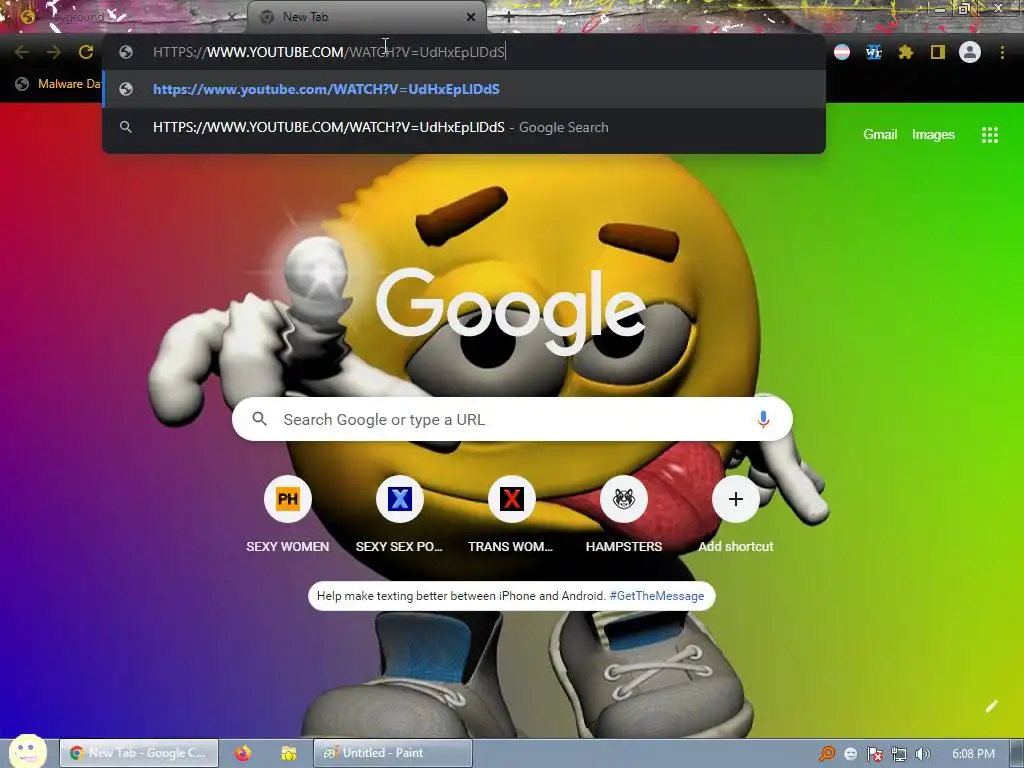The image size is (1024, 768).
Task: Click inside the address bar URL text
Action: coord(328,52)
